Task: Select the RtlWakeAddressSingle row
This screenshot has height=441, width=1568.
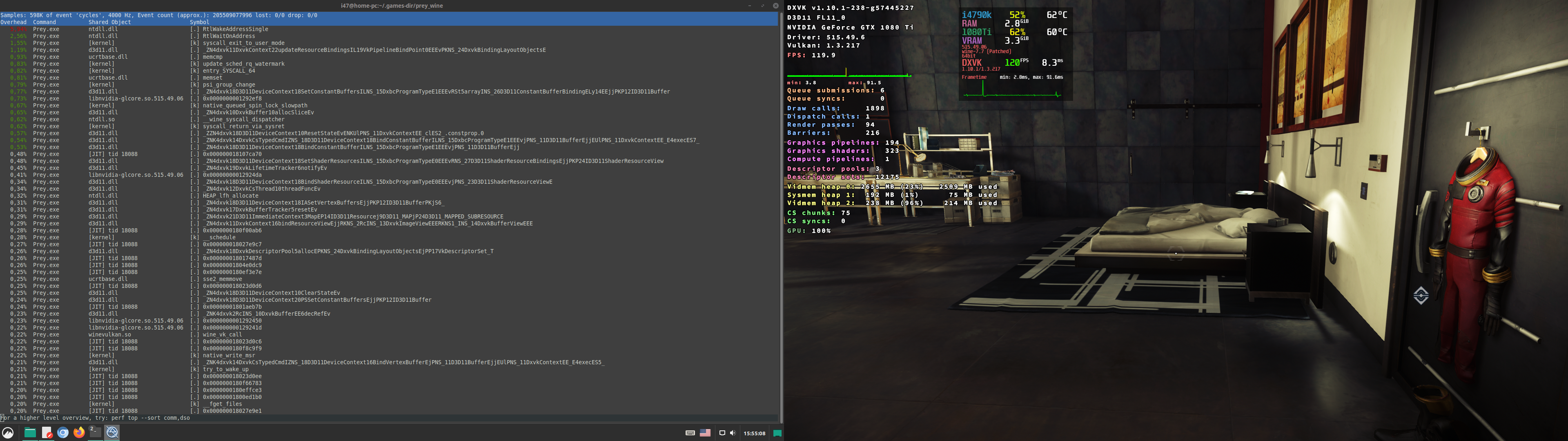Action: pos(390,29)
